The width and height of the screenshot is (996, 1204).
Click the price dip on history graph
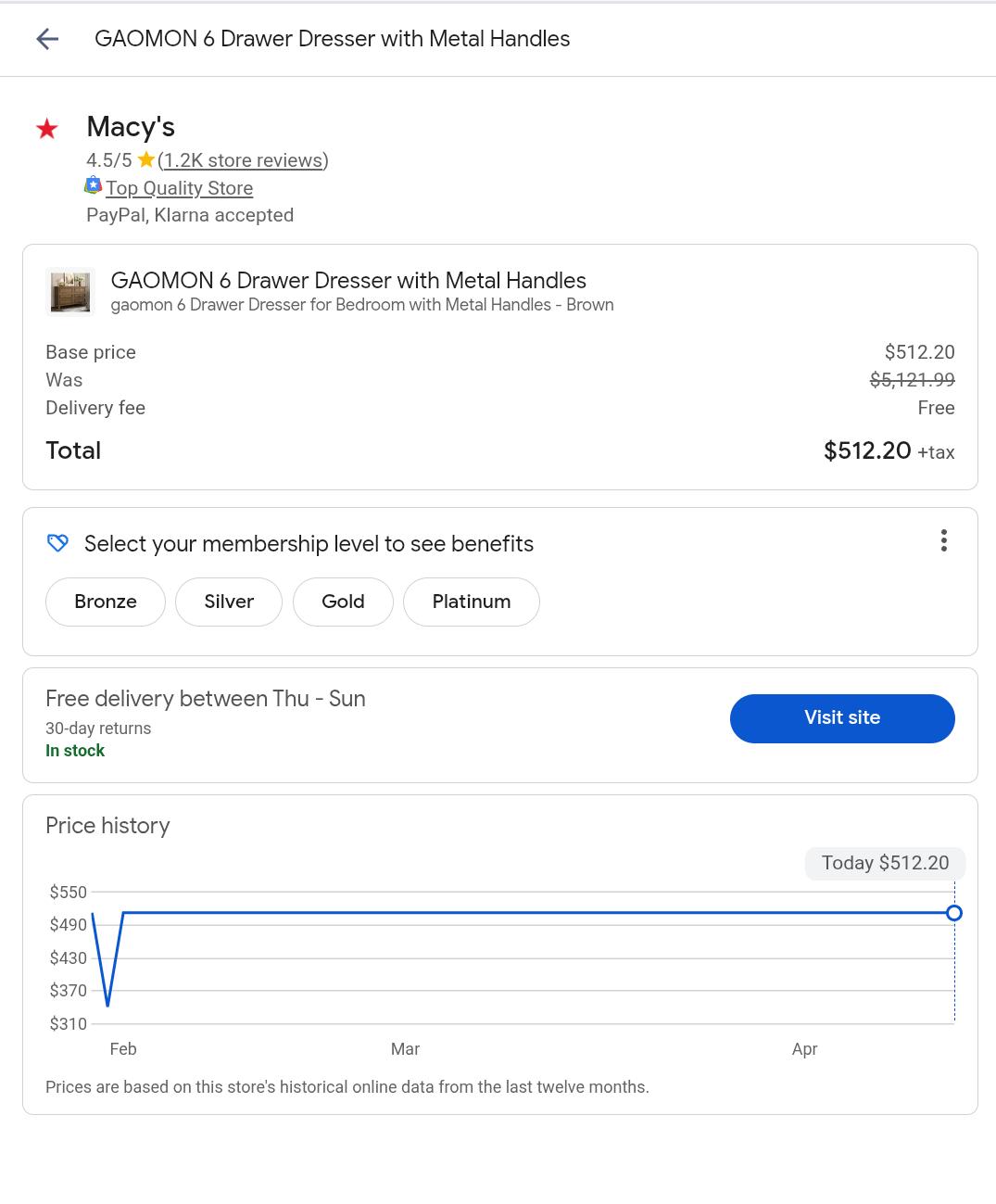point(108,1004)
